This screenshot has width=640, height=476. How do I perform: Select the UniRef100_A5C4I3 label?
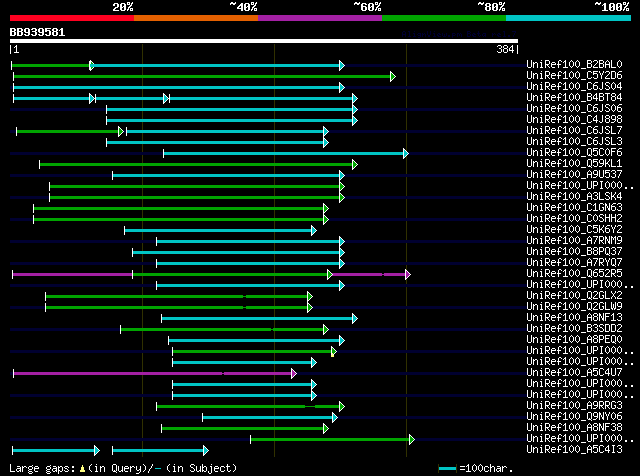574,450
